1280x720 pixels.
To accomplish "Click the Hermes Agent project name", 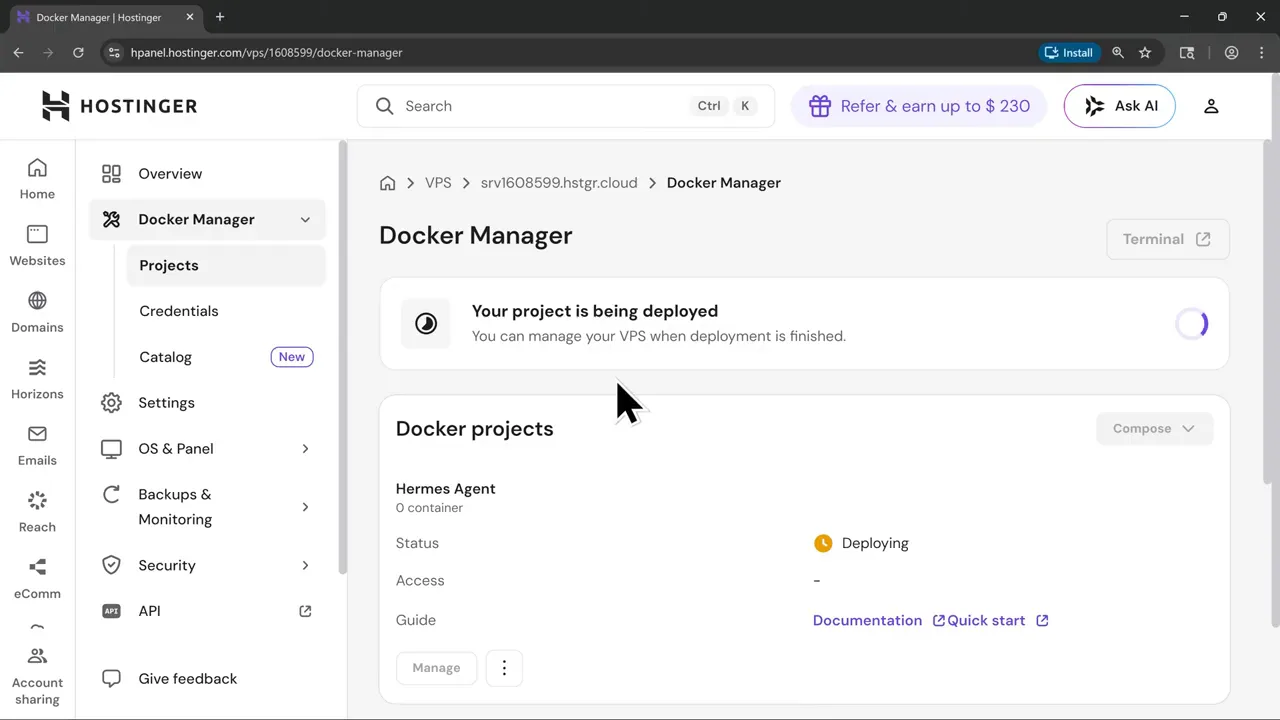I will point(446,489).
